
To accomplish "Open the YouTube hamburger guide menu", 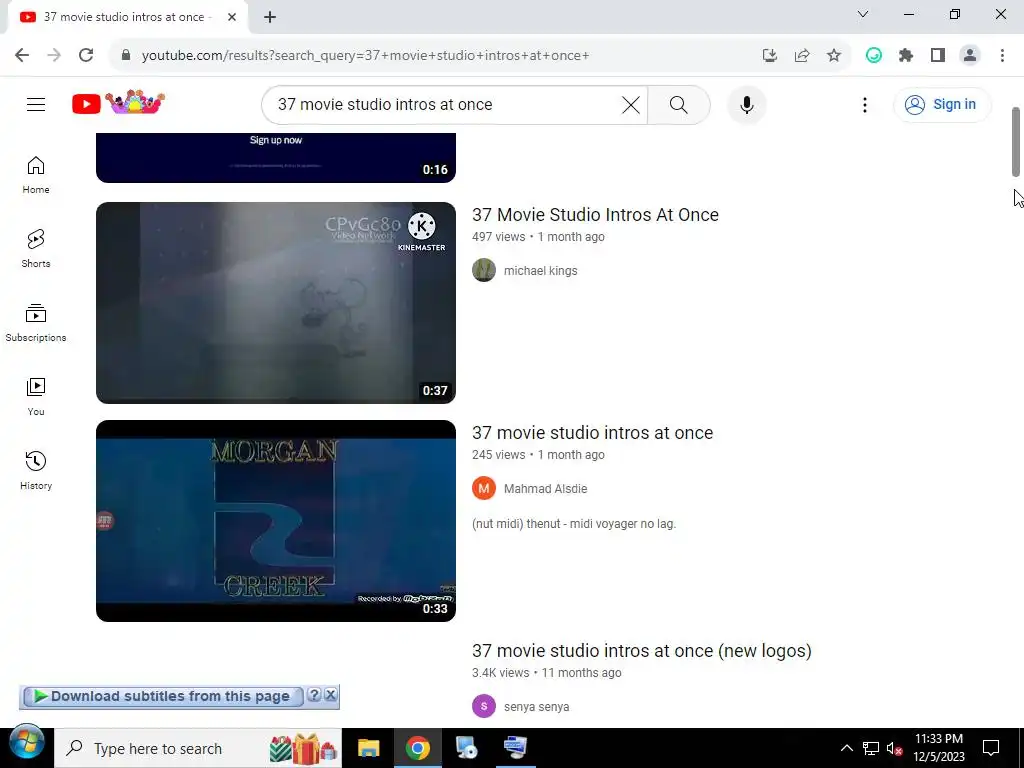I will 36,104.
